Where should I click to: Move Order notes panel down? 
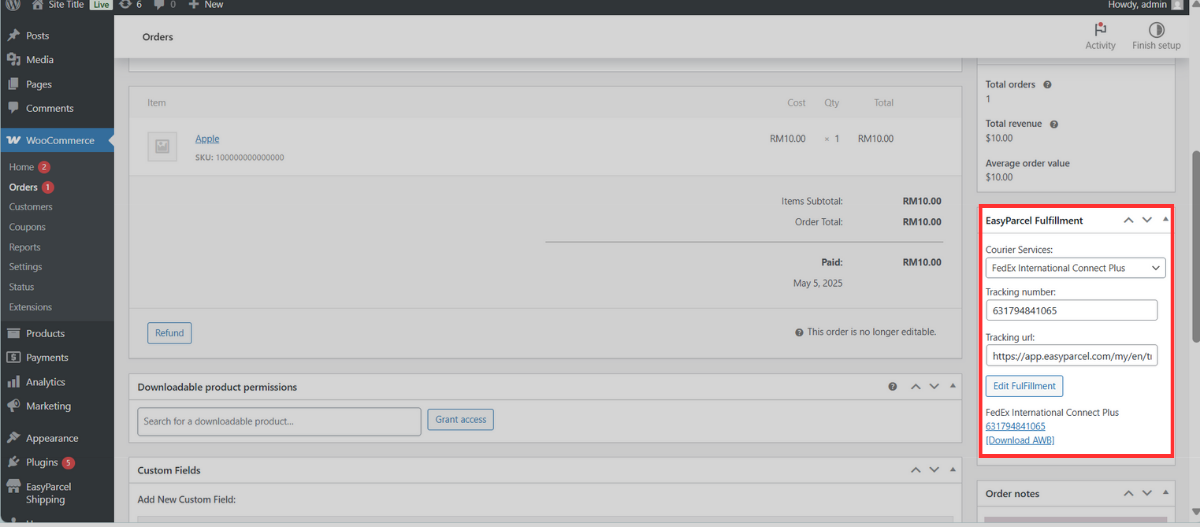pyautogui.click(x=1147, y=494)
